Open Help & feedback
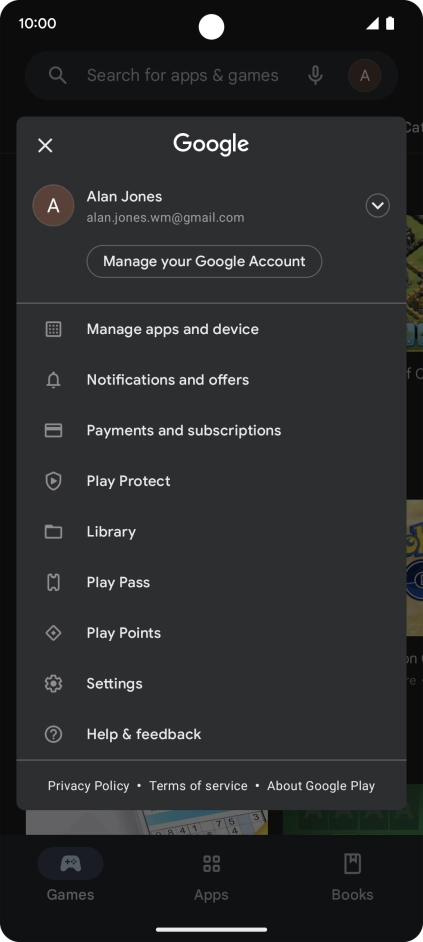Viewport: 423px width, 942px height. pos(212,734)
